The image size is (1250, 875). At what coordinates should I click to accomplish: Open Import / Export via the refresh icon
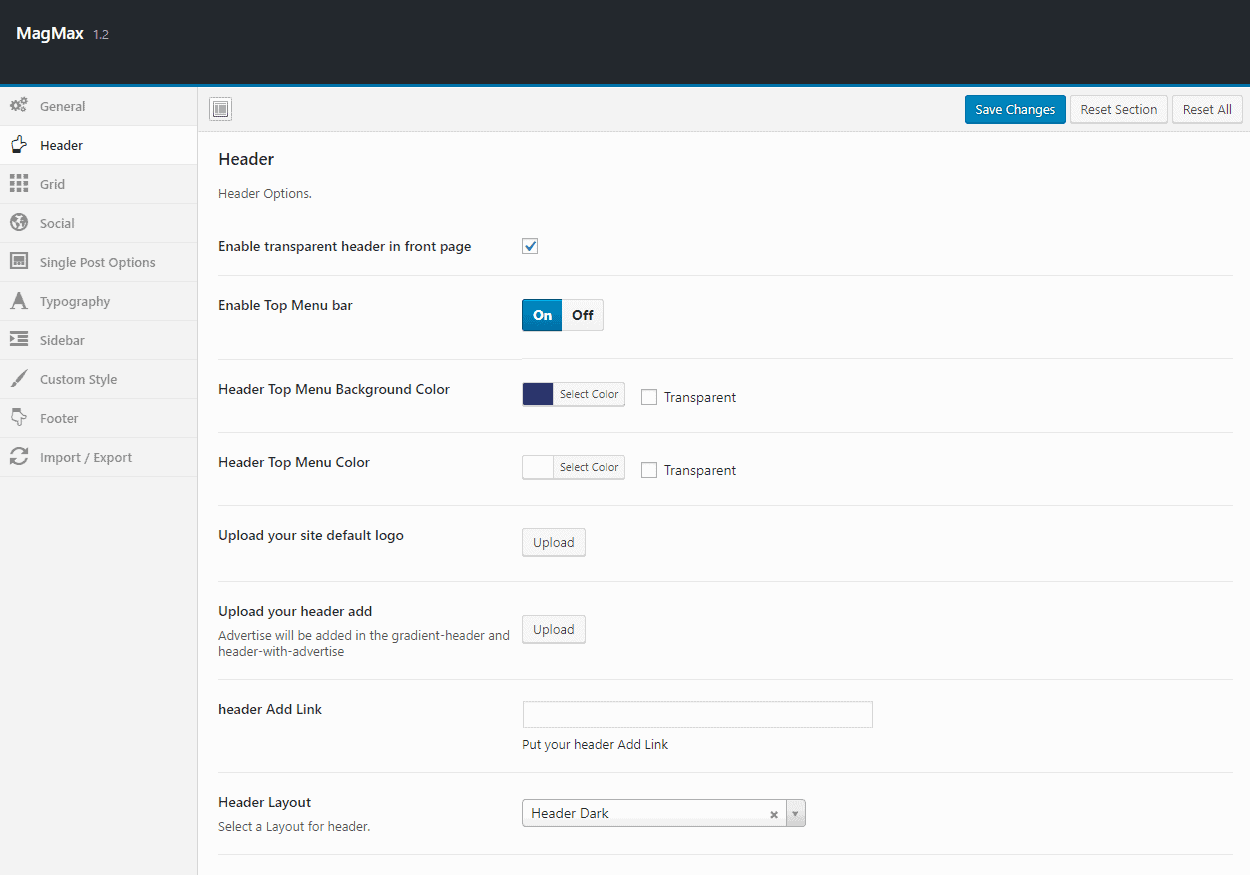(19, 457)
